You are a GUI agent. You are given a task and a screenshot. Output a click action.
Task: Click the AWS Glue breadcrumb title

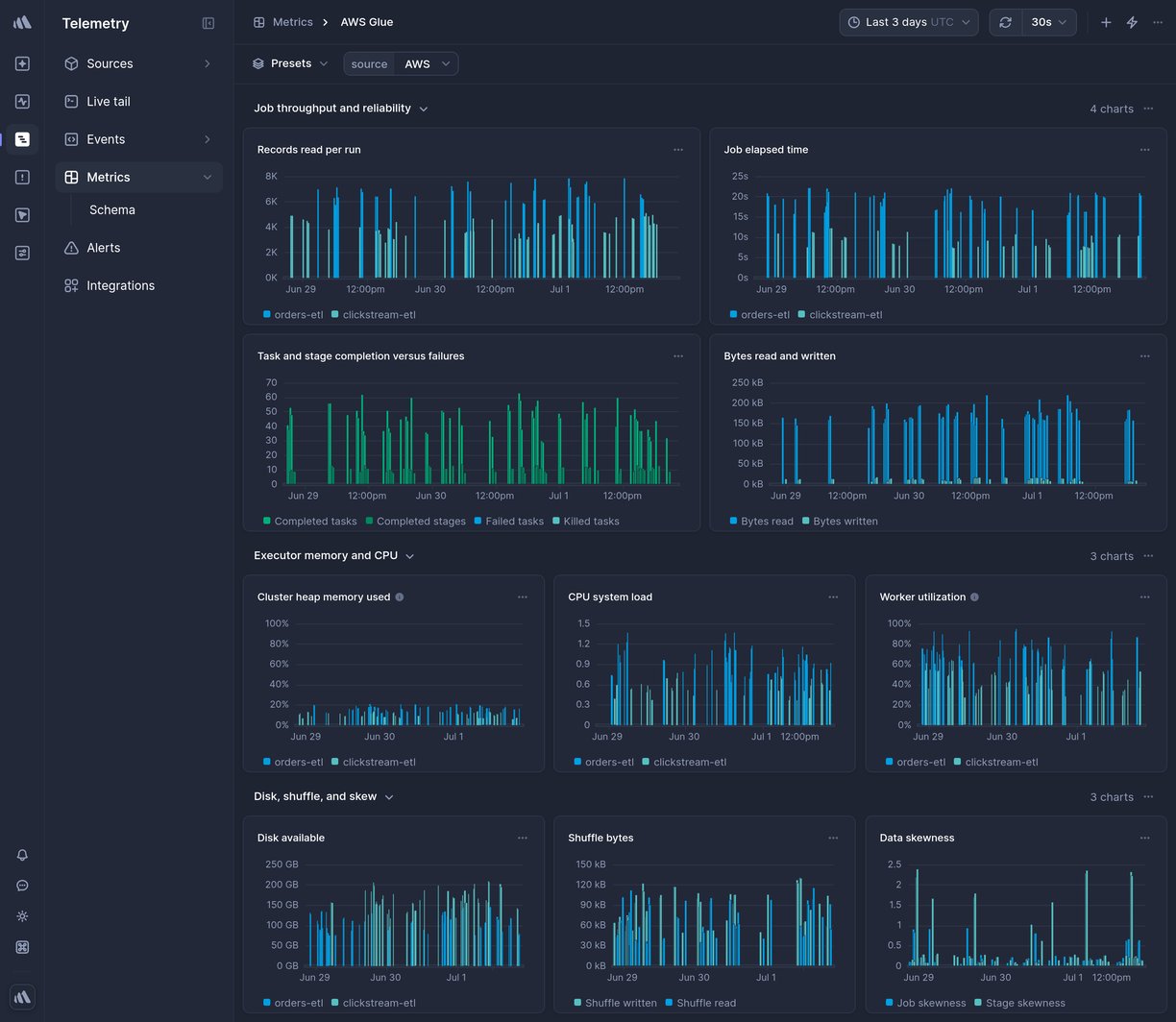pos(367,22)
